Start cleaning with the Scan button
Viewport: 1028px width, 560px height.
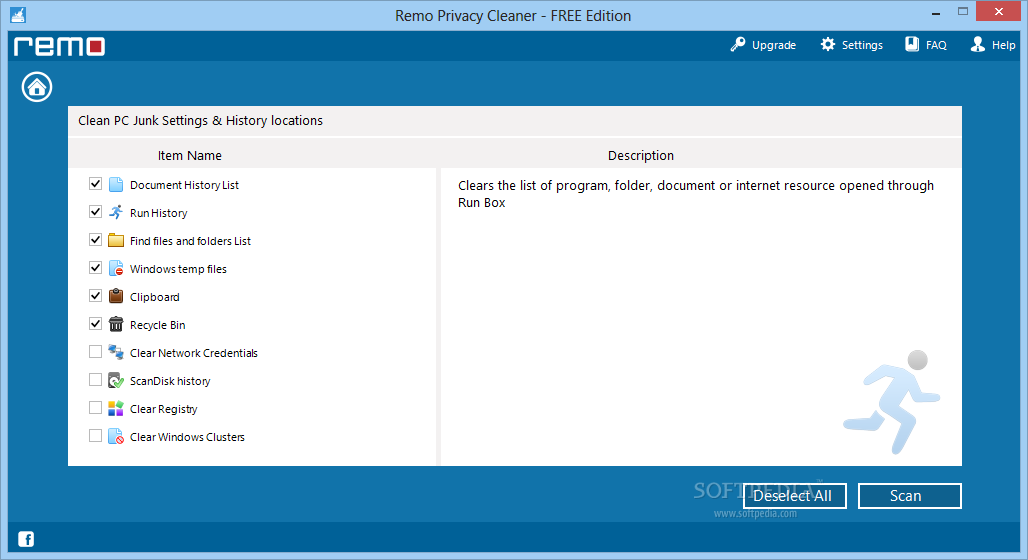click(x=909, y=496)
